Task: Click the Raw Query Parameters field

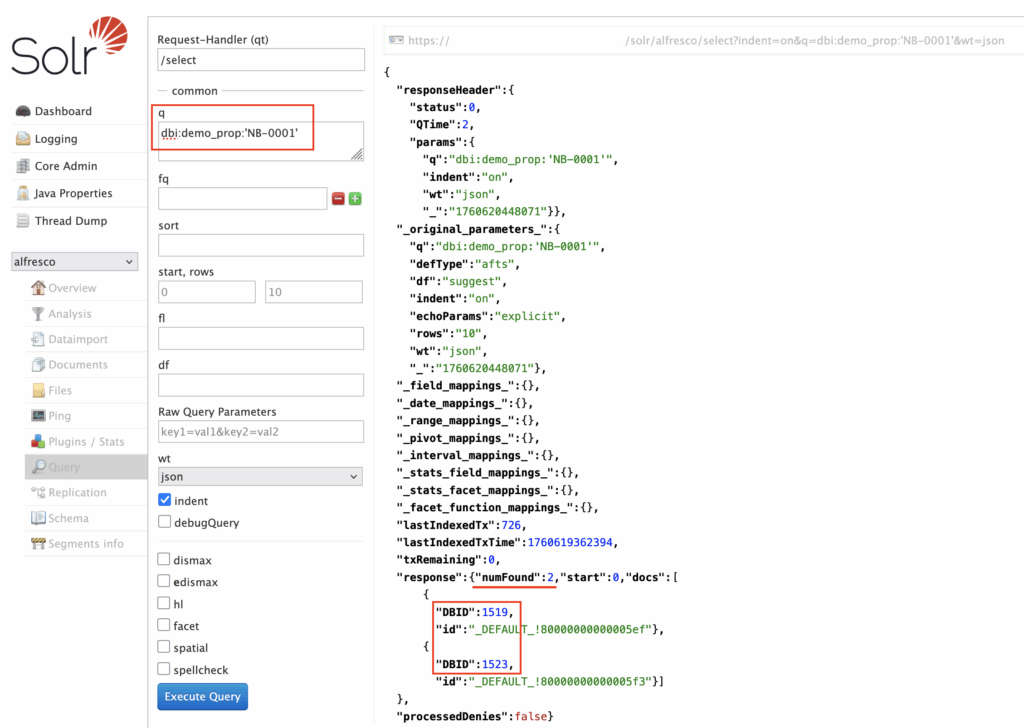Action: pyautogui.click(x=260, y=431)
